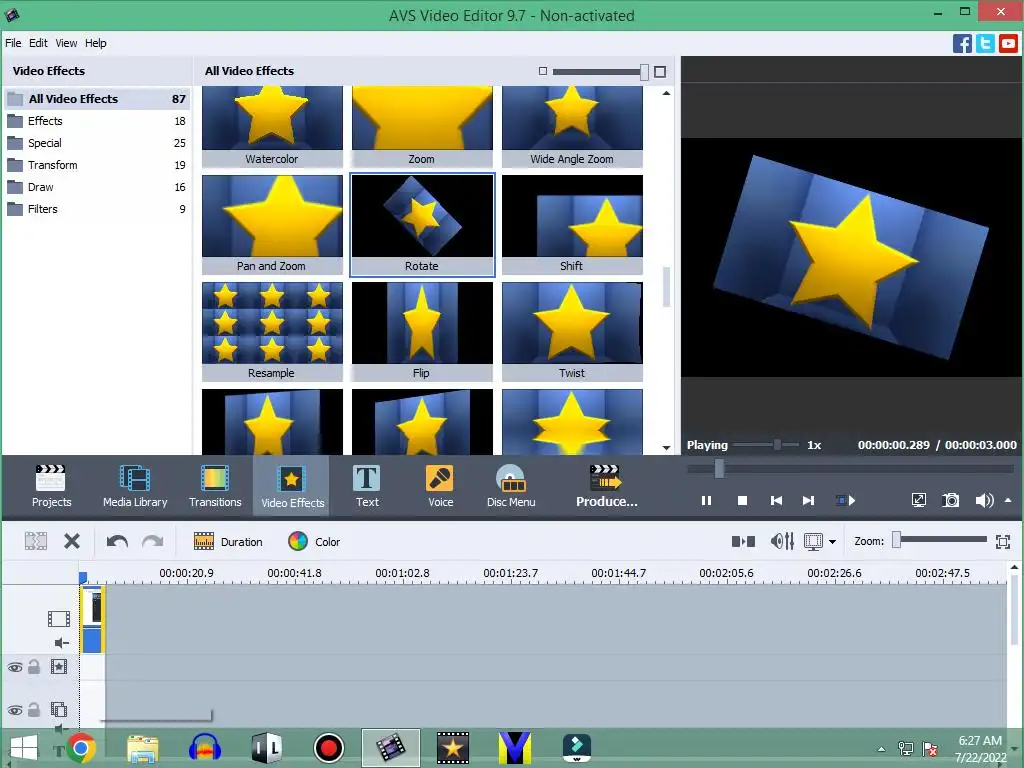
Task: Open the Color correction tool
Action: 314,541
